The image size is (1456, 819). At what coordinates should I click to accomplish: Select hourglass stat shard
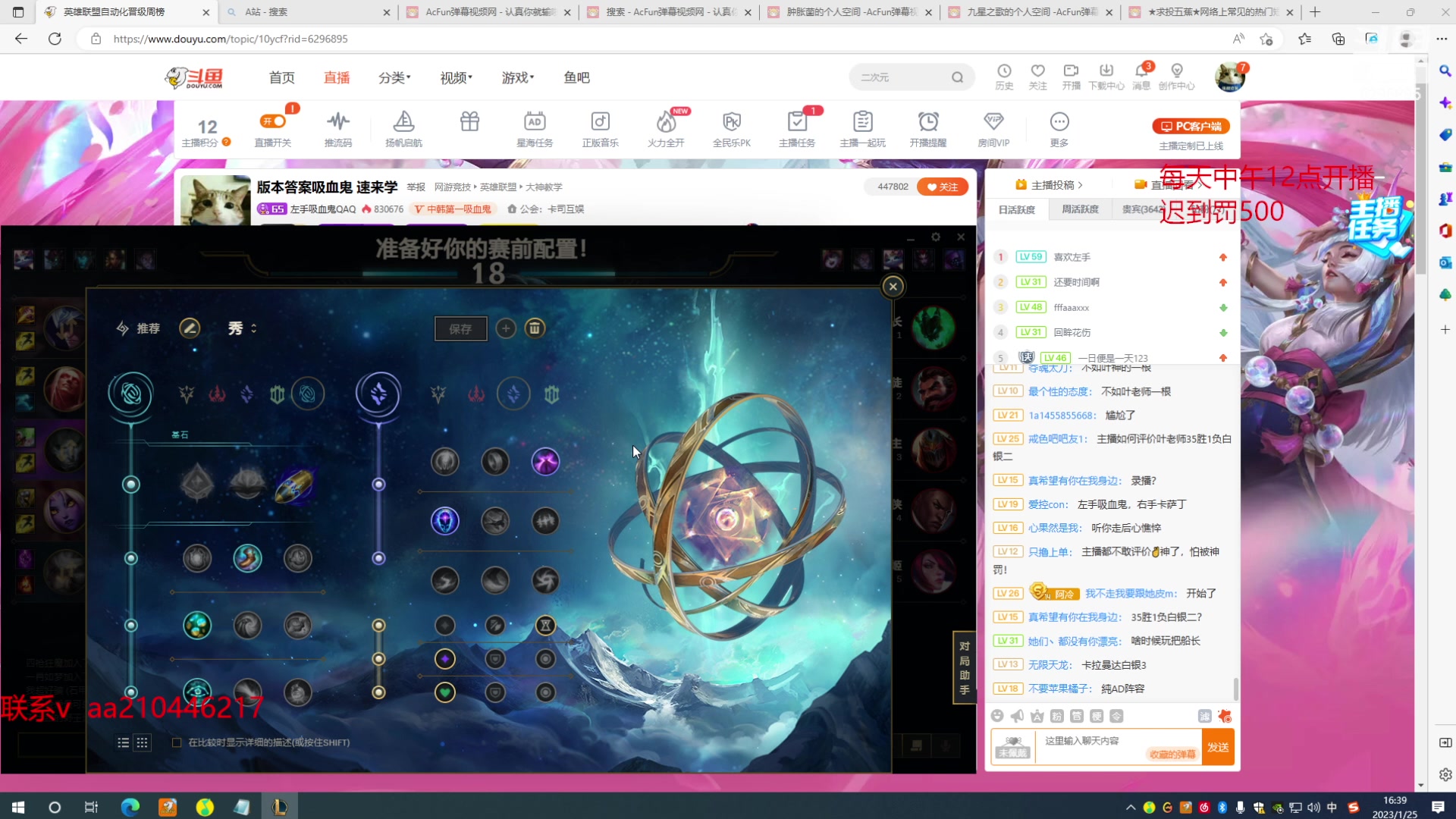pos(545,626)
